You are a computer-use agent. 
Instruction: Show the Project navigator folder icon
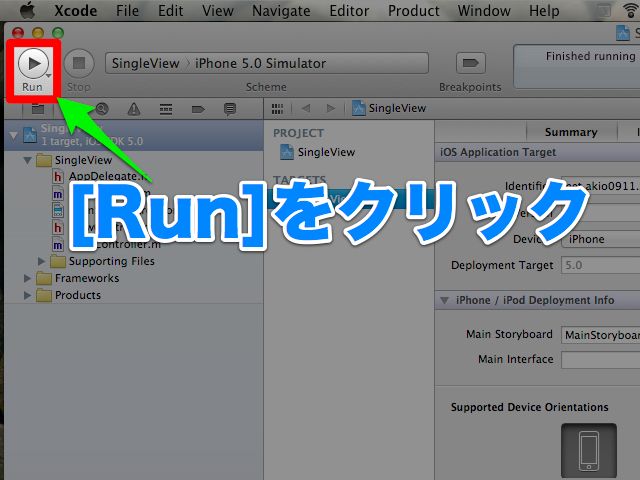click(38, 109)
